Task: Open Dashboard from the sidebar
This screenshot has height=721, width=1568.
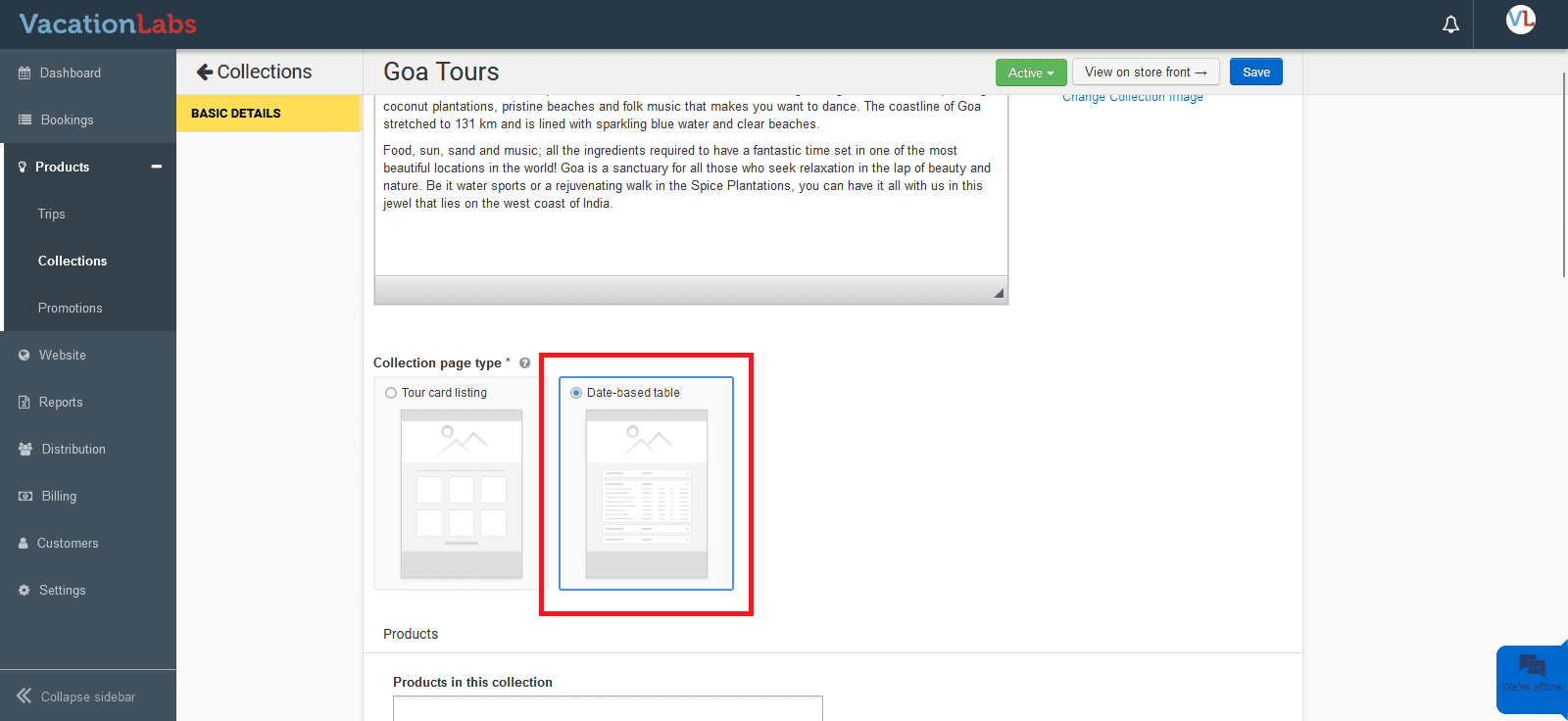Action: click(x=70, y=72)
